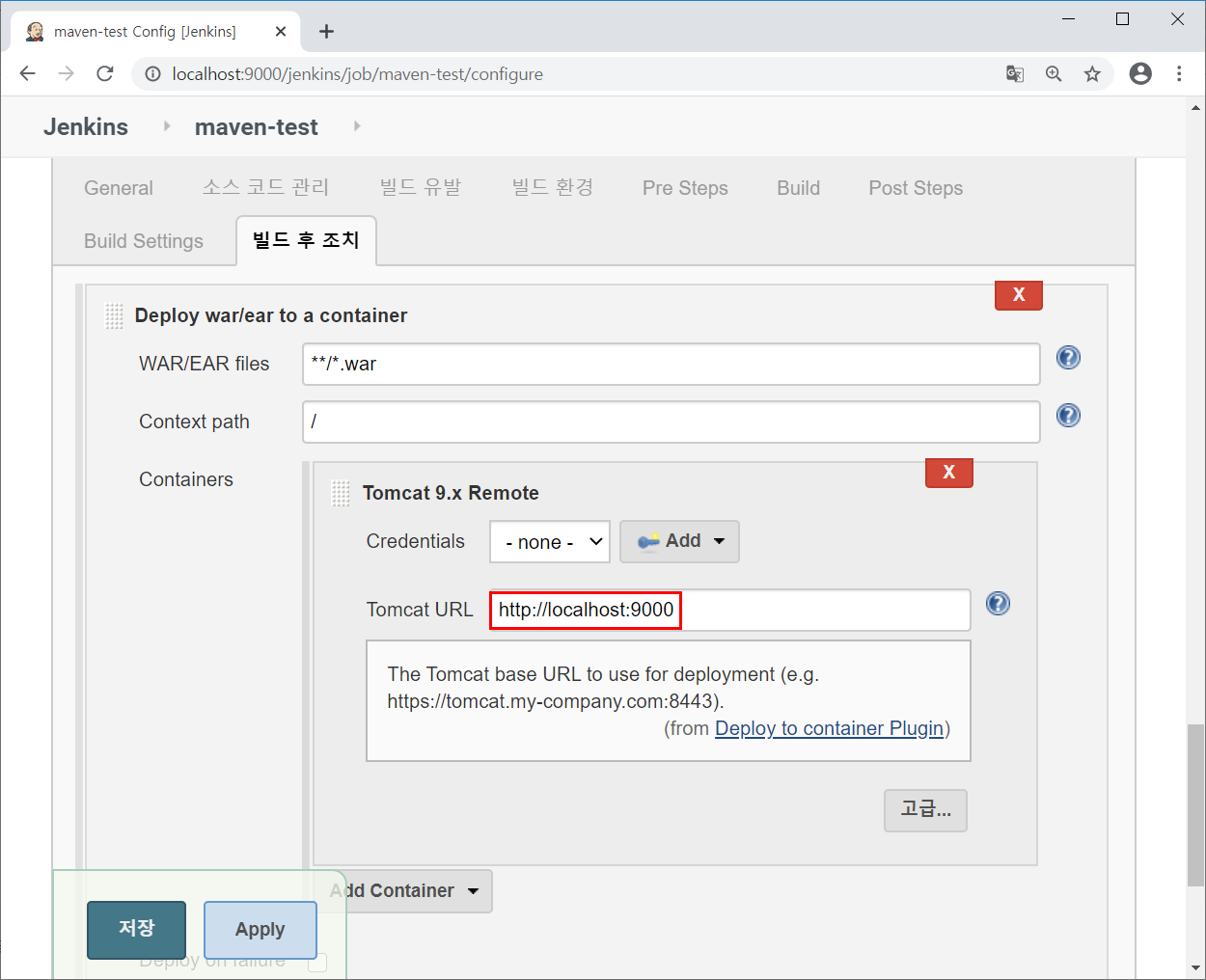Switch to the Pre Steps tab

[685, 188]
